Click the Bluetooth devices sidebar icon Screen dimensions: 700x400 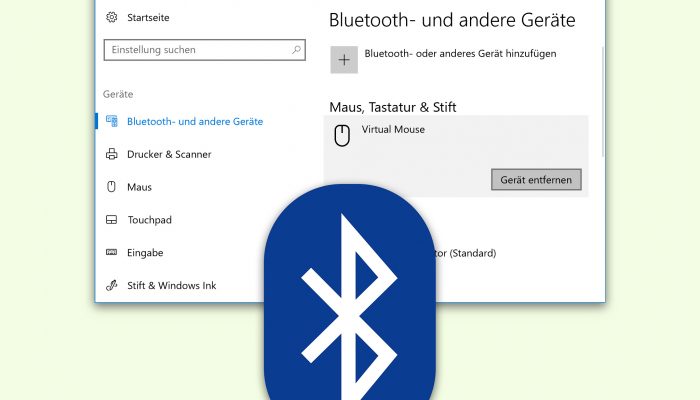coord(112,121)
